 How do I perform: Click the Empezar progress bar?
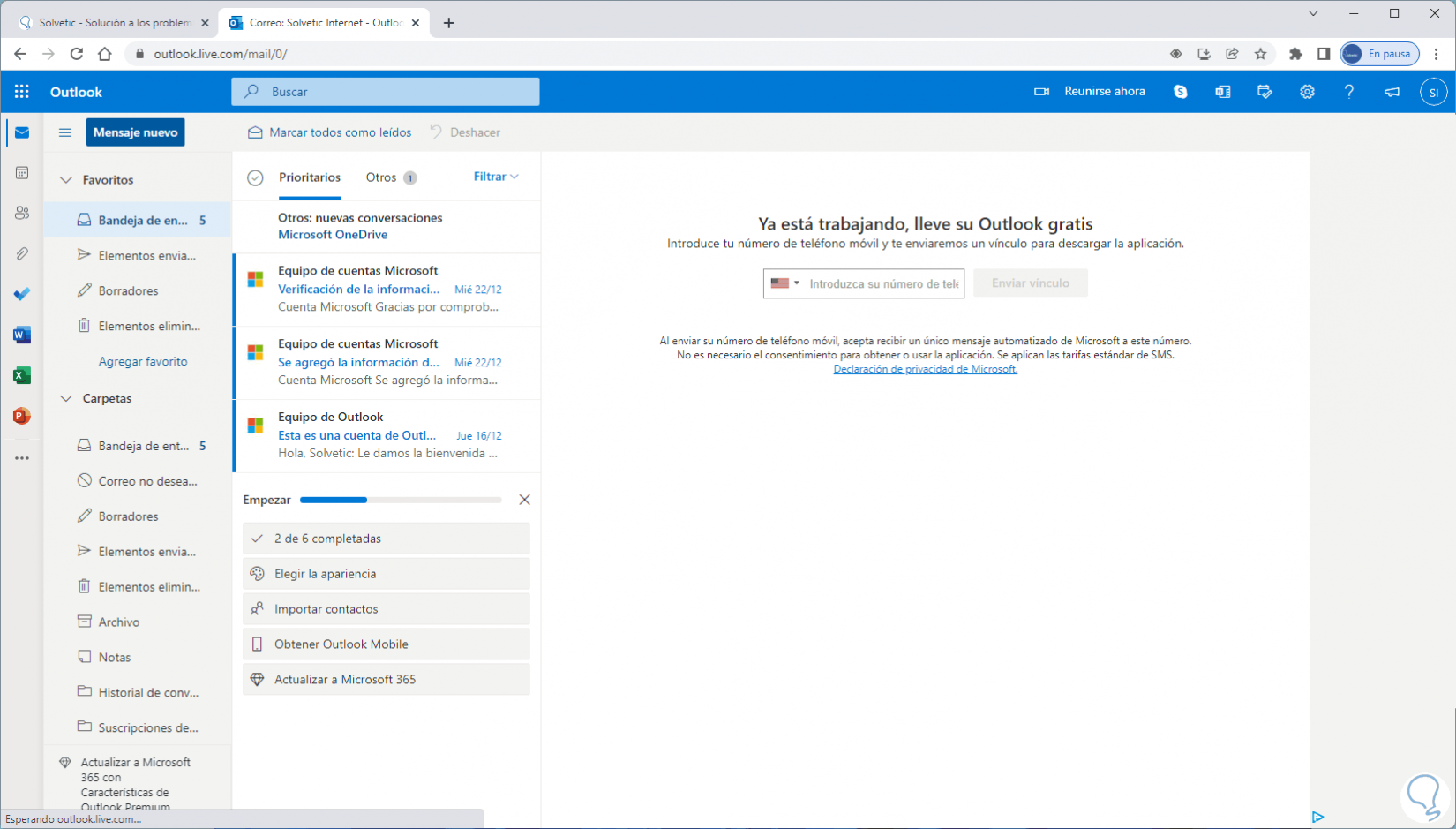[x=401, y=500]
